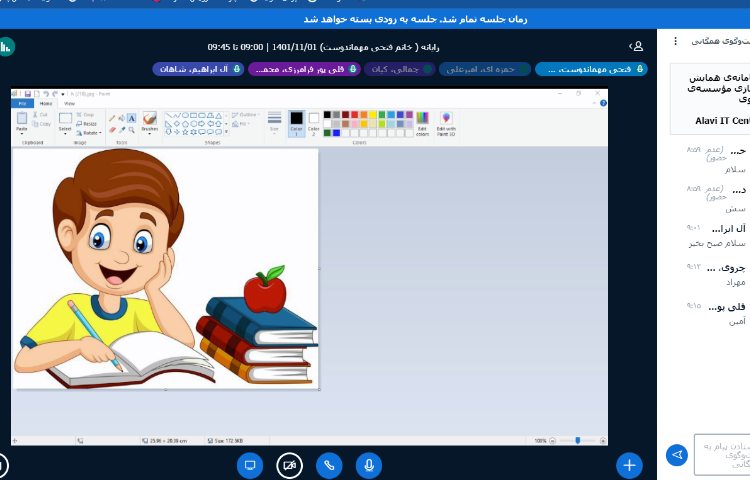Click the rectangular Select tool icon
The height and width of the screenshot is (480, 750).
coord(65,118)
